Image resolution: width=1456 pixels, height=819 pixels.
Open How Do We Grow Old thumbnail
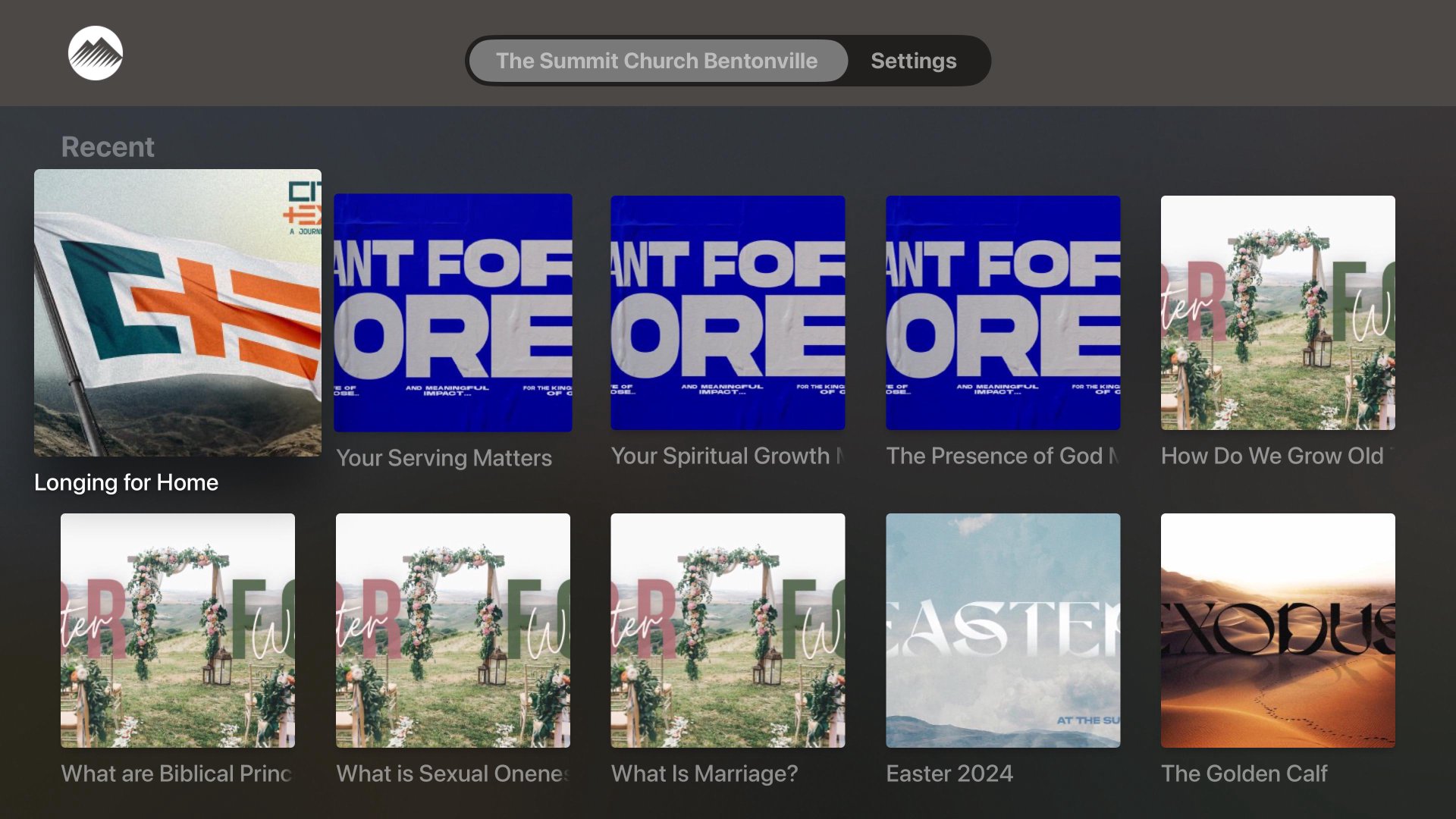pos(1277,312)
